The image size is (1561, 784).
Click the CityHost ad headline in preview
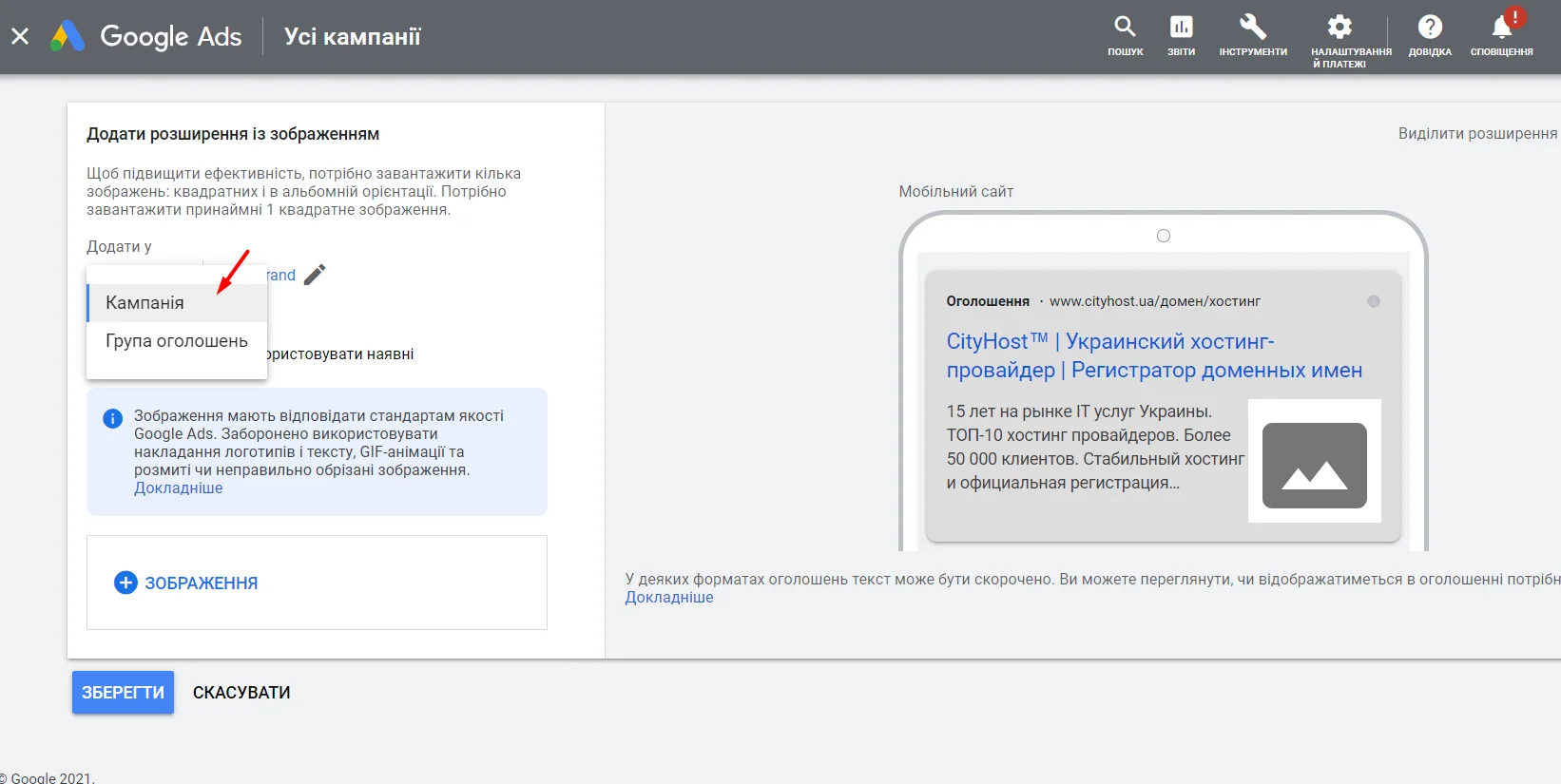pyautogui.click(x=1154, y=355)
